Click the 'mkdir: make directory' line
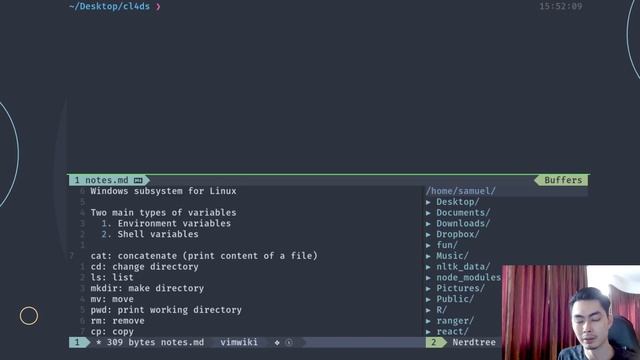640x360 pixels. 147,289
